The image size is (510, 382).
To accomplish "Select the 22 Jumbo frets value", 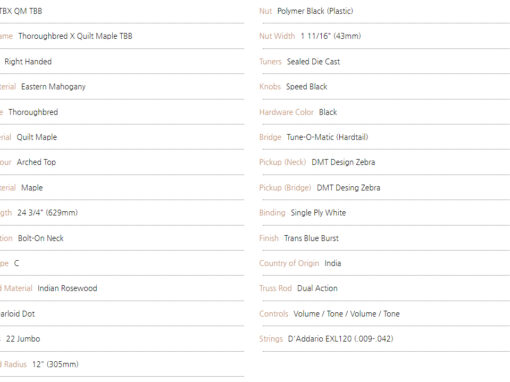I will coord(23,339).
